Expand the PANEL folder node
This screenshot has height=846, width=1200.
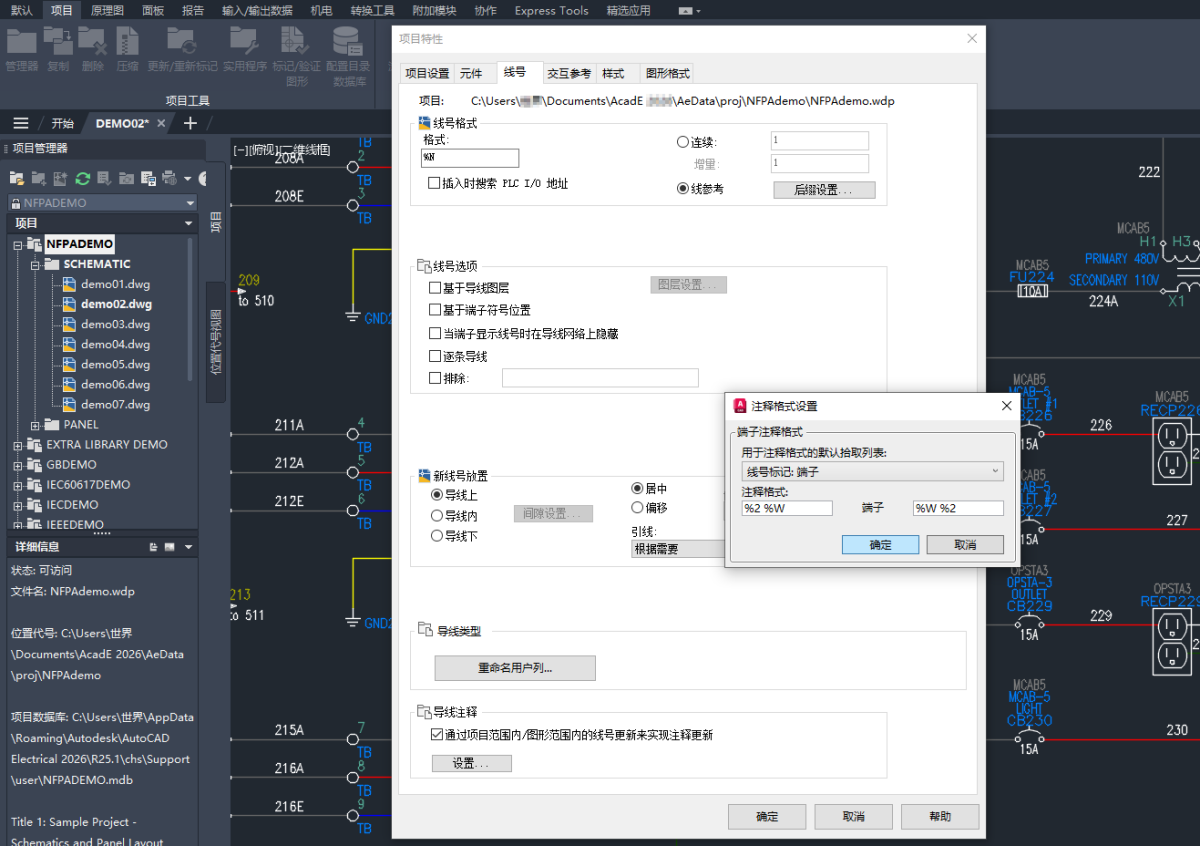tap(36, 425)
